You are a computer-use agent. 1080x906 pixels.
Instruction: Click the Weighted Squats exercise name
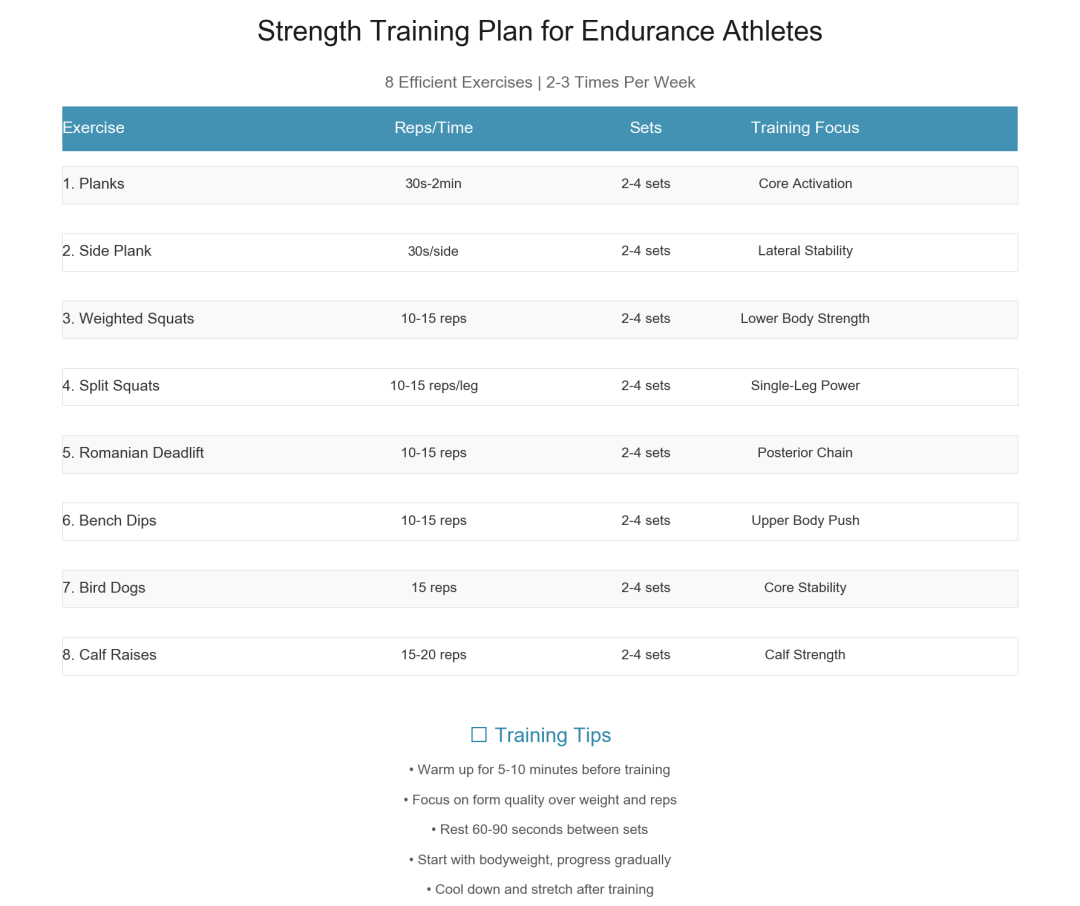coord(128,319)
